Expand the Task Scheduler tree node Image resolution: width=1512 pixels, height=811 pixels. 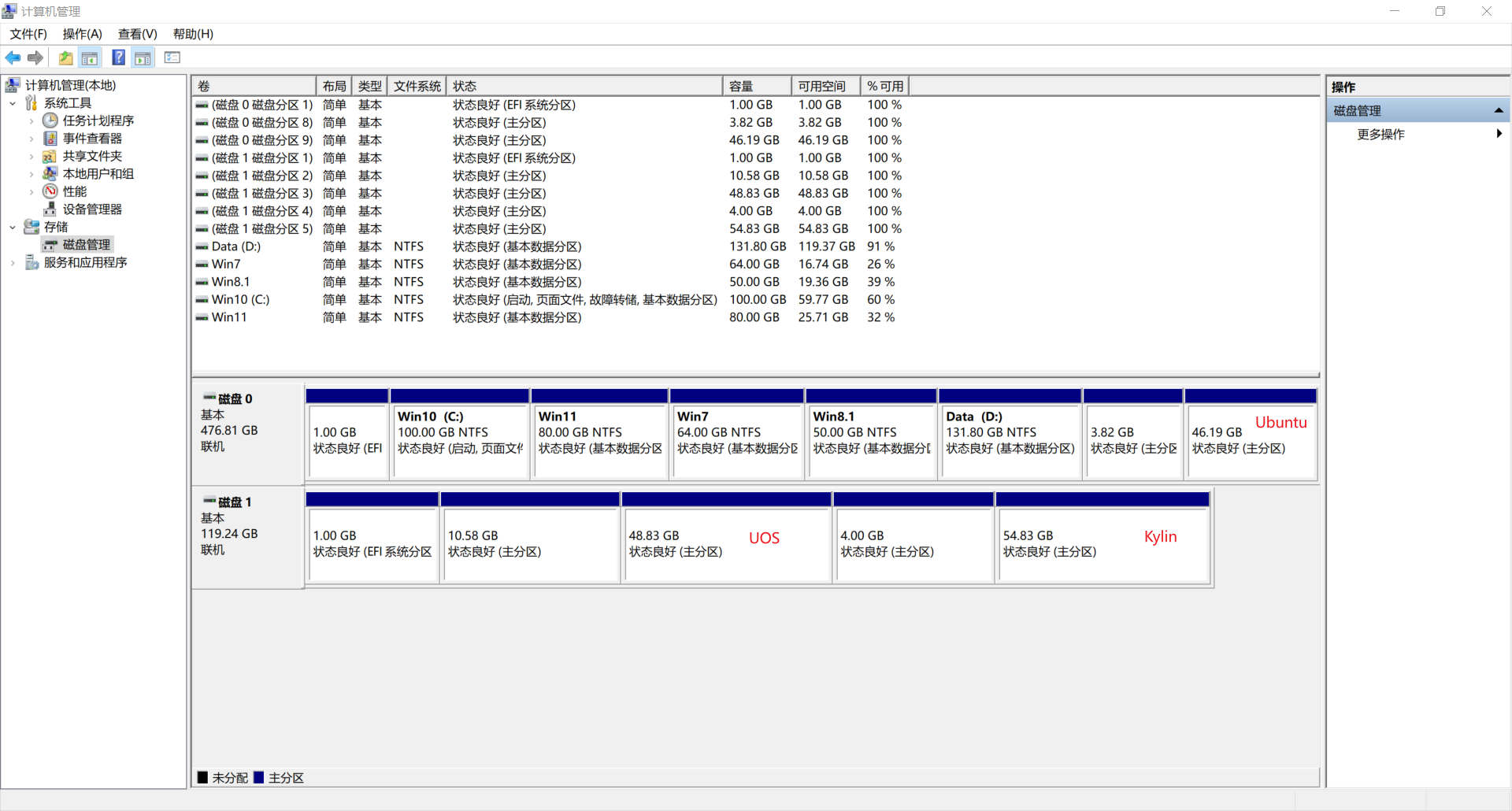(31, 120)
